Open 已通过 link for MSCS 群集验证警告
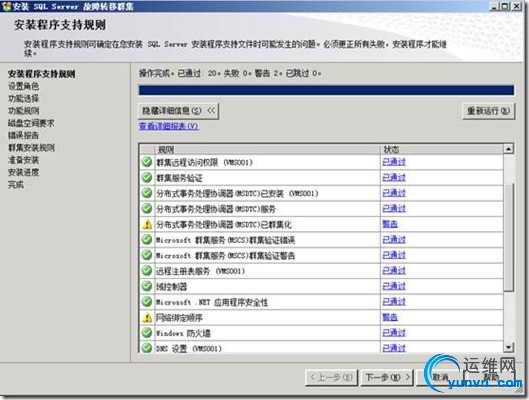This screenshot has width=529, height=400. 394,255
